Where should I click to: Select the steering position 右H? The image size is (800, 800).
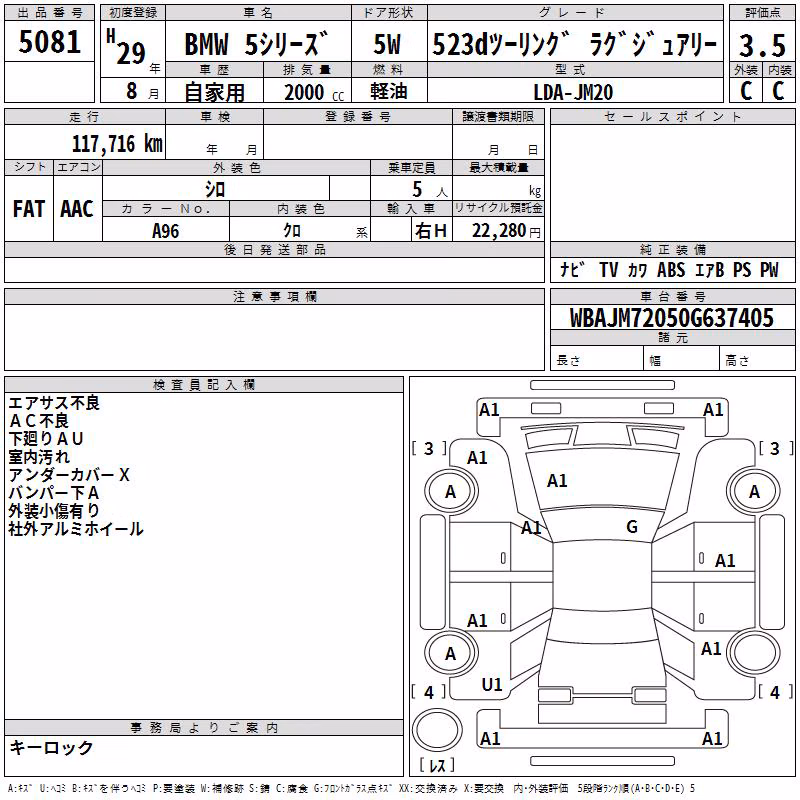tap(431, 231)
